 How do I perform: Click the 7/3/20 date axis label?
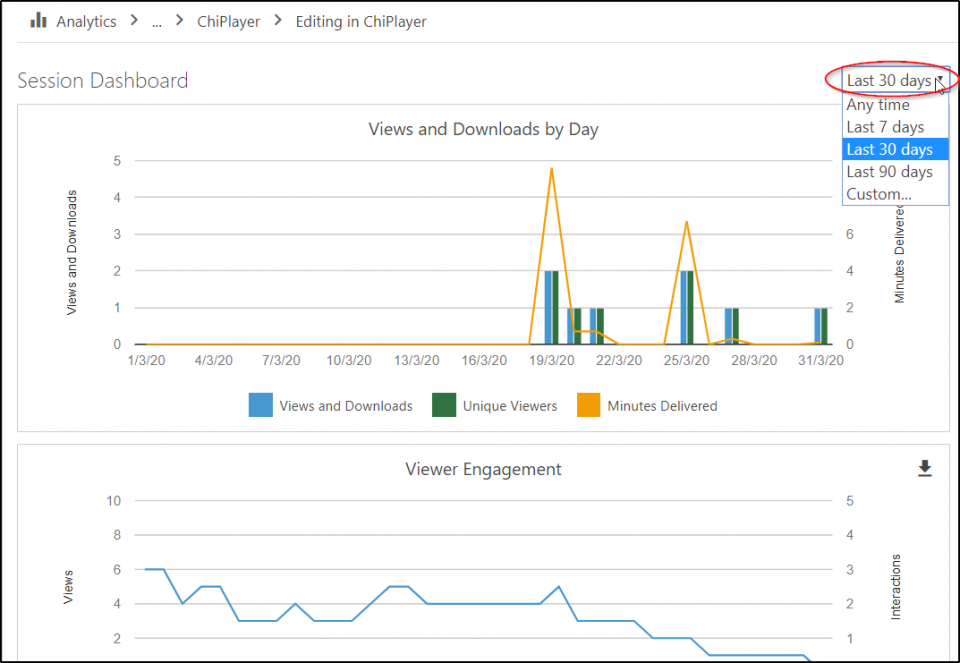pyautogui.click(x=281, y=360)
